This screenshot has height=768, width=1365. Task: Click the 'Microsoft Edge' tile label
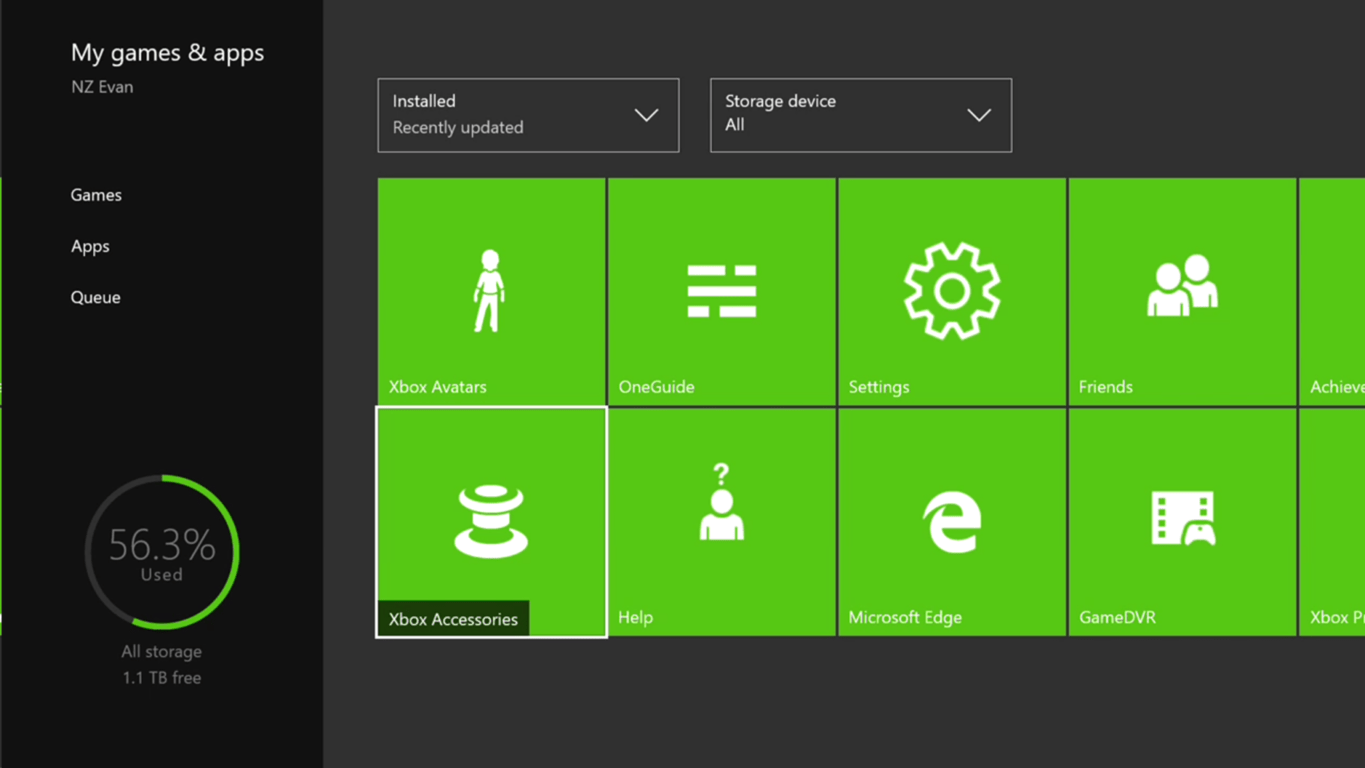905,617
